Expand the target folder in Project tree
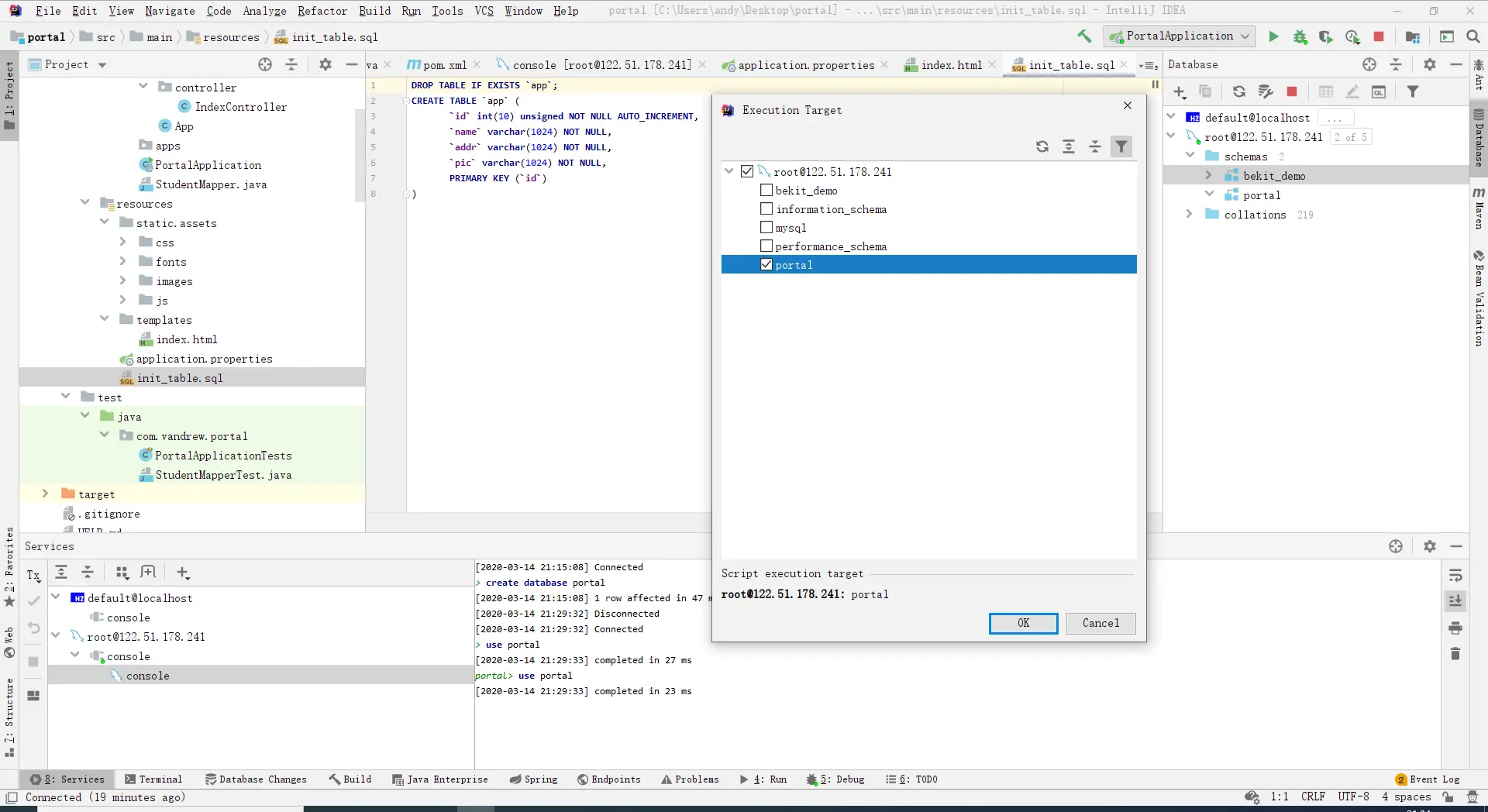 tap(45, 494)
